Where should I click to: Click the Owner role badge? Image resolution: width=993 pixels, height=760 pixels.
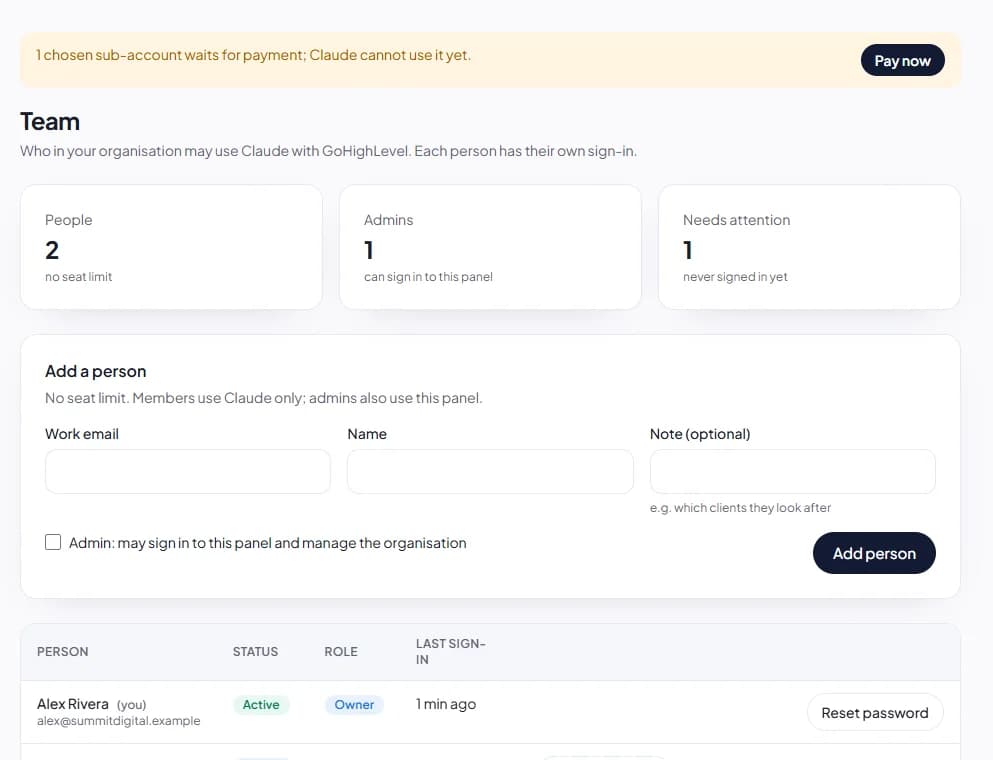[354, 704]
